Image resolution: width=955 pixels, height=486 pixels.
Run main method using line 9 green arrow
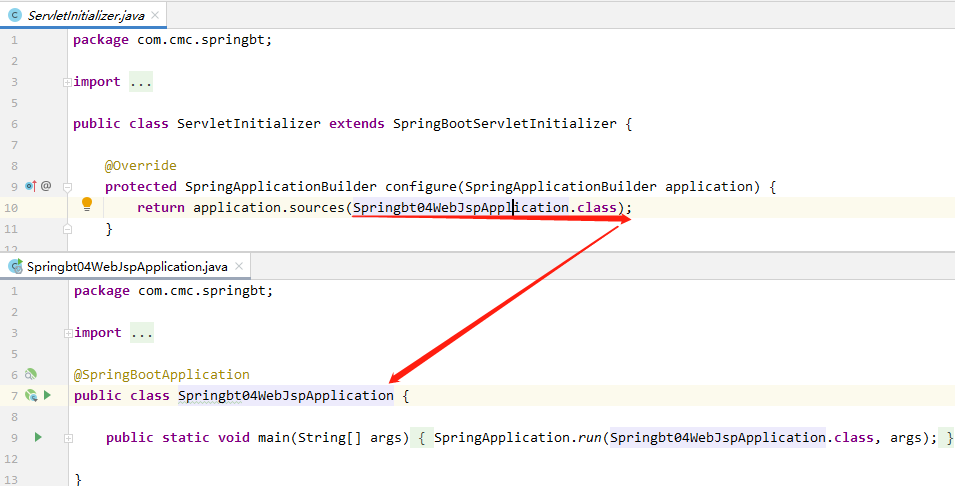tap(38, 437)
